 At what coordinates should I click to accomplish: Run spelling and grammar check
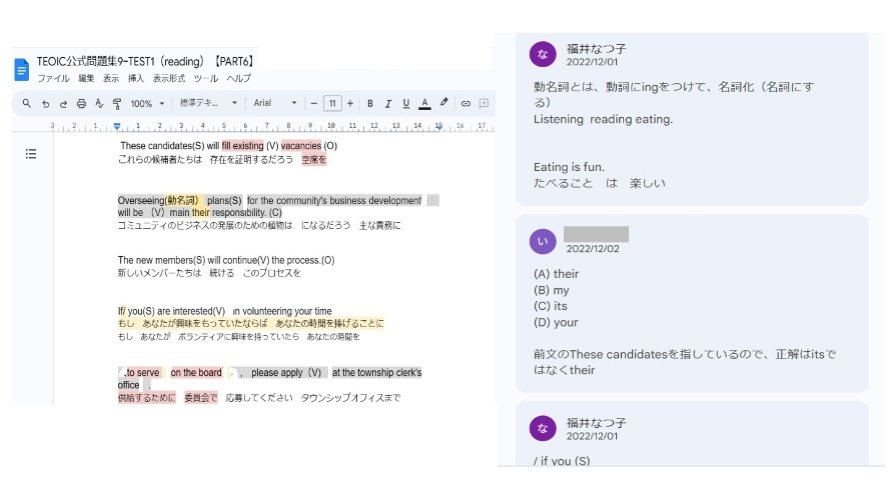pyautogui.click(x=99, y=103)
